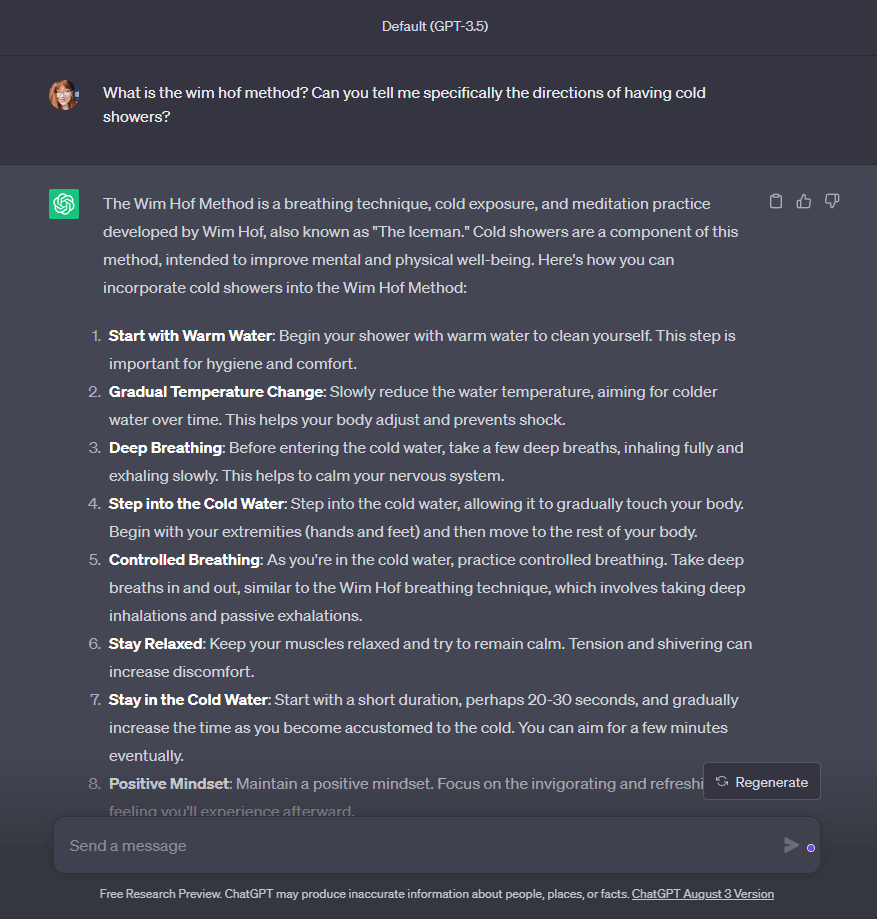Click the user's Wim Hof question text
The image size is (877, 919).
(x=404, y=105)
